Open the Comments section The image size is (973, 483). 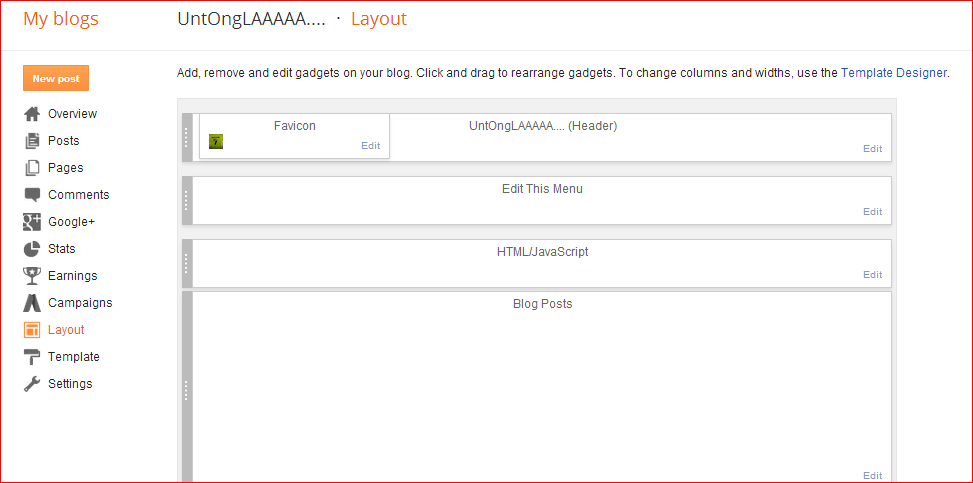tap(79, 195)
